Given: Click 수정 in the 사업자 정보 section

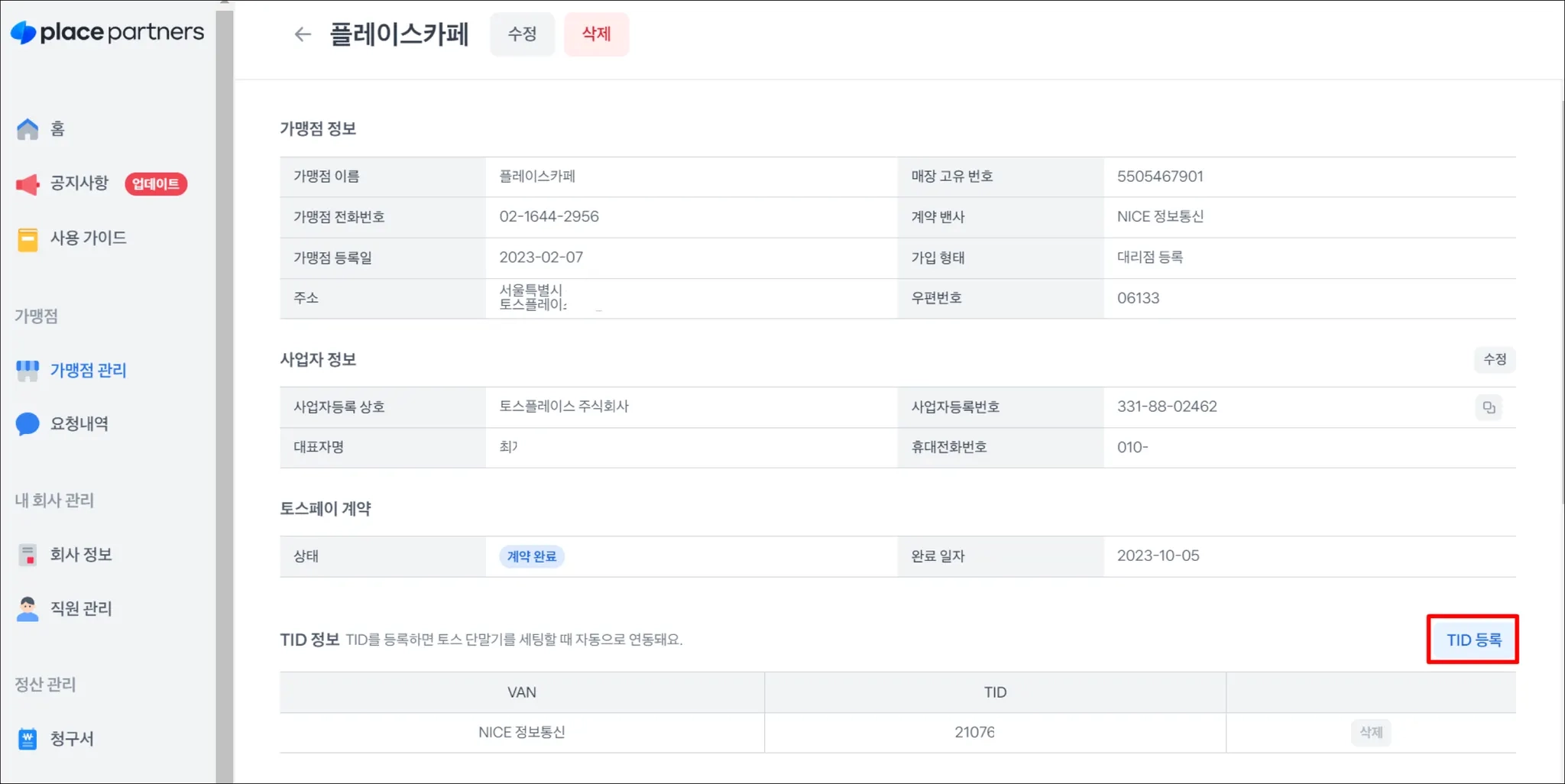Looking at the screenshot, I should 1495,360.
